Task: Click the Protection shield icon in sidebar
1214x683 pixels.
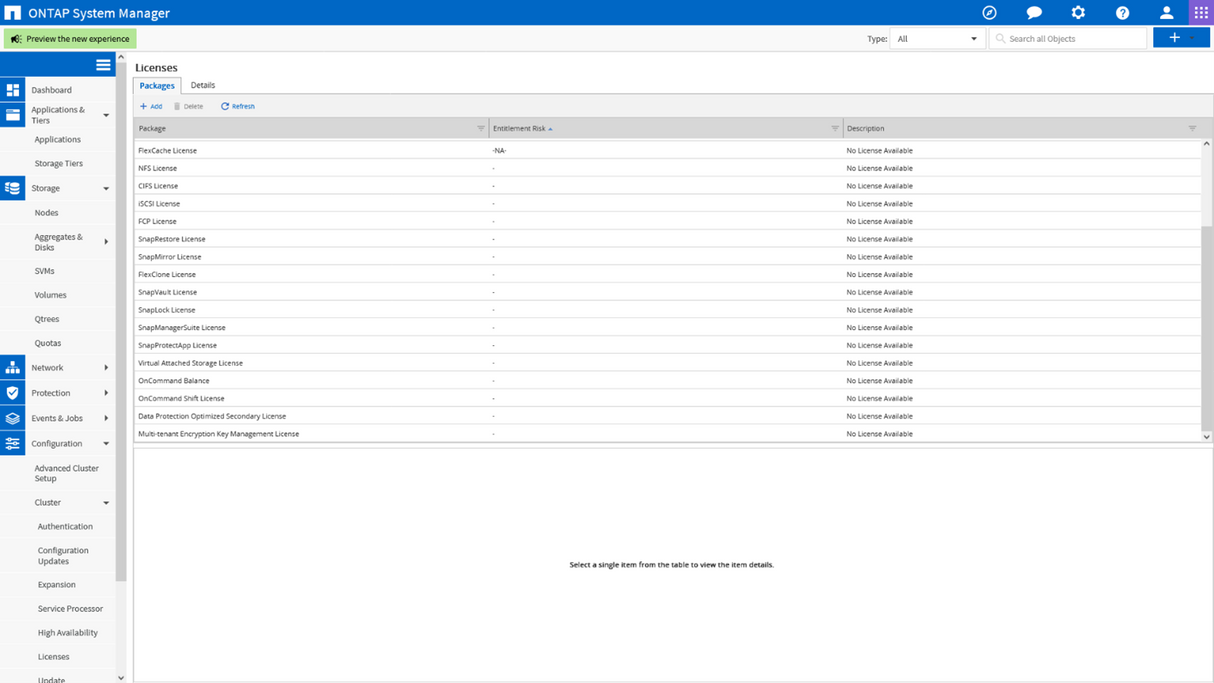Action: pyautogui.click(x=12, y=393)
